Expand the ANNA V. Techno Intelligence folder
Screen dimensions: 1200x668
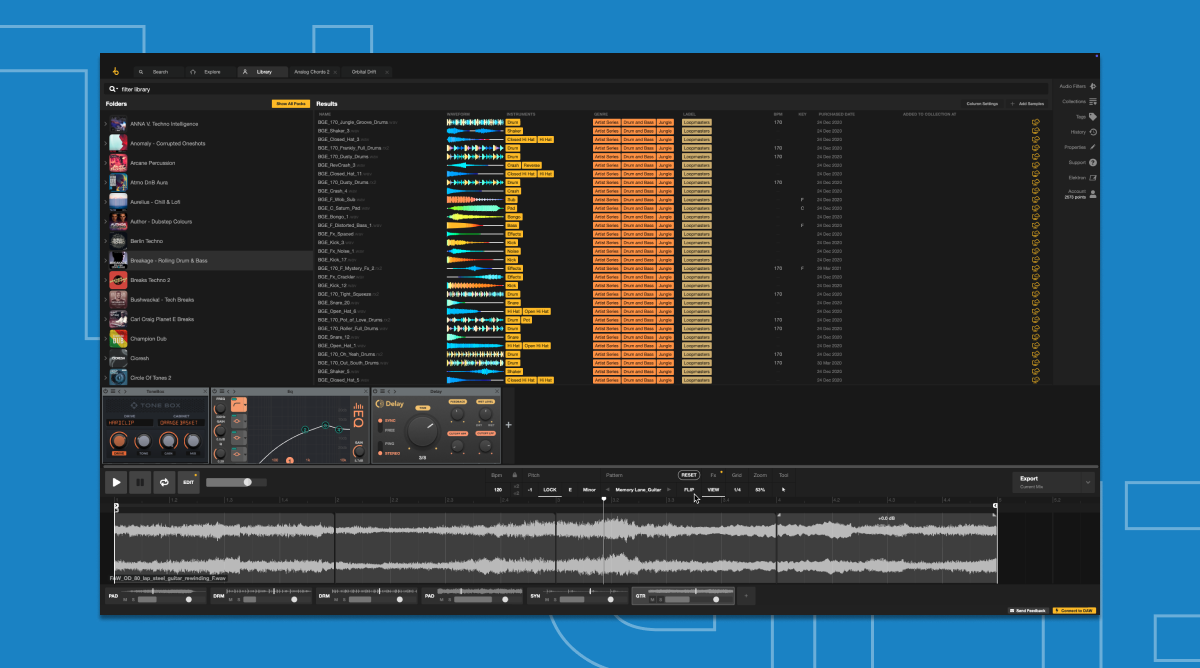tap(104, 124)
